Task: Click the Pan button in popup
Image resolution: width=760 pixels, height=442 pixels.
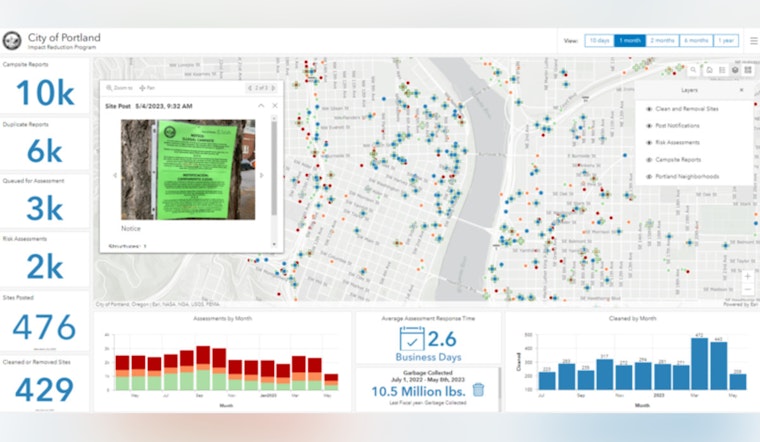Action: [147, 88]
